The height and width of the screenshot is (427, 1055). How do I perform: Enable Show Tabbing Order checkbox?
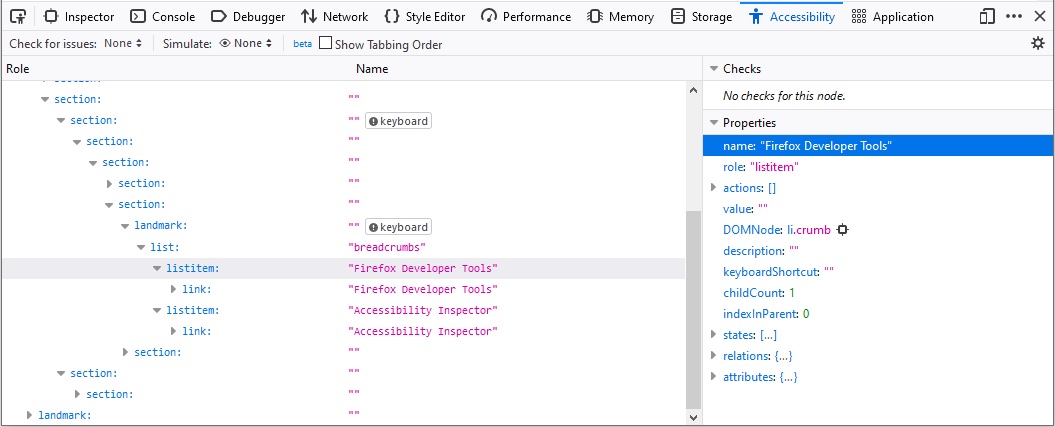325,43
